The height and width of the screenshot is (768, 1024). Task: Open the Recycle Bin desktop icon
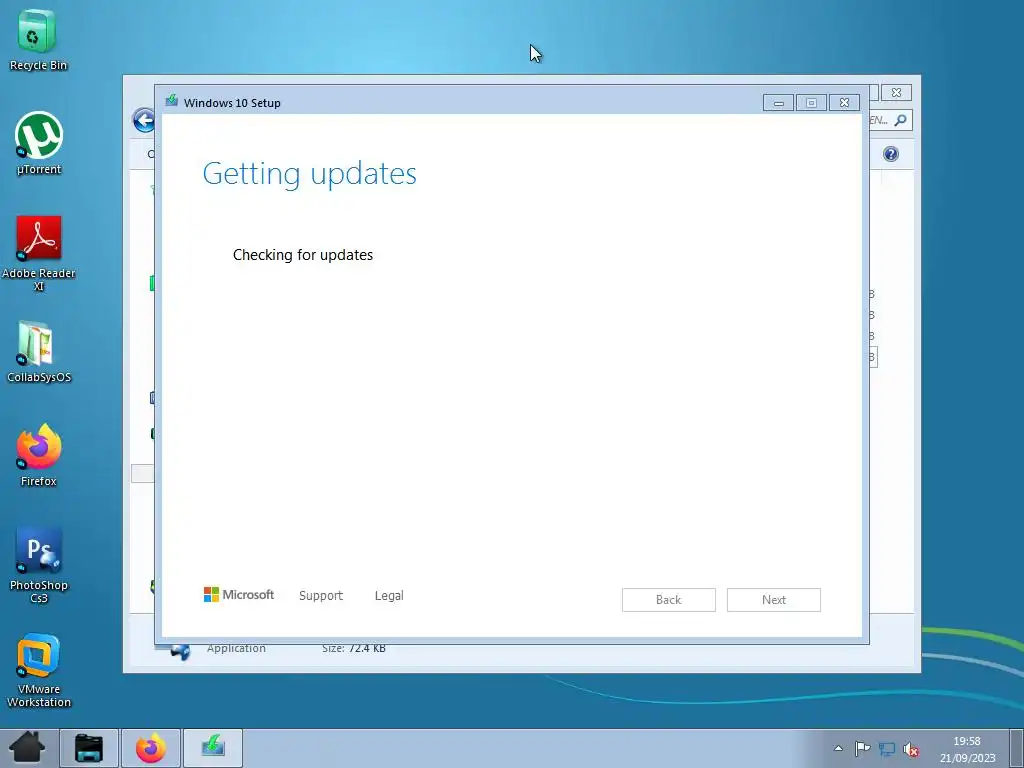[x=38, y=39]
